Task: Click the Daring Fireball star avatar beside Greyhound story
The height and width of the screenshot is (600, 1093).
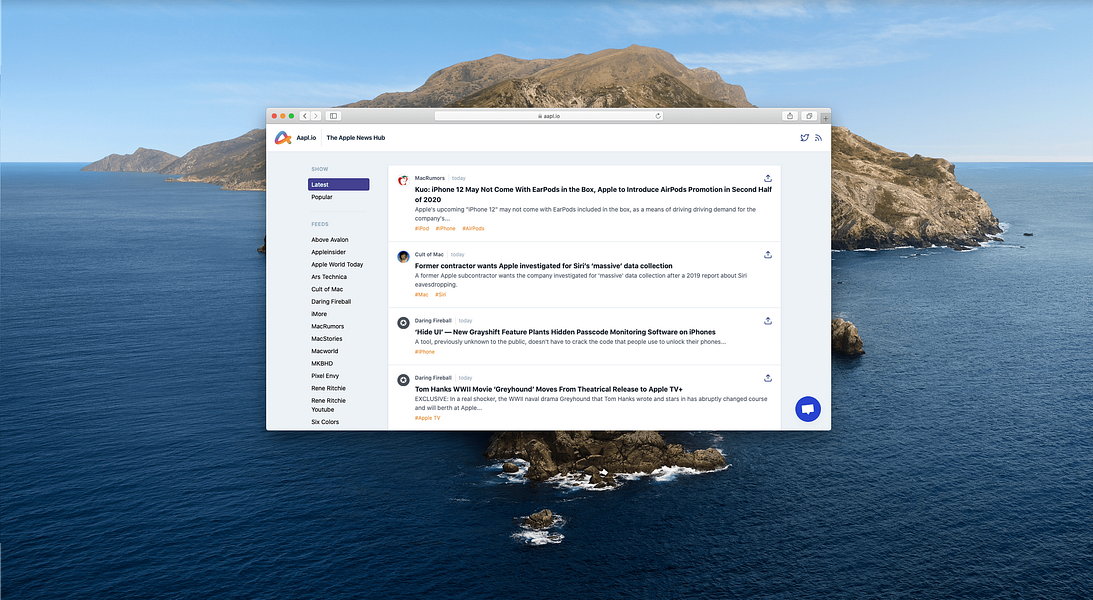Action: [403, 380]
